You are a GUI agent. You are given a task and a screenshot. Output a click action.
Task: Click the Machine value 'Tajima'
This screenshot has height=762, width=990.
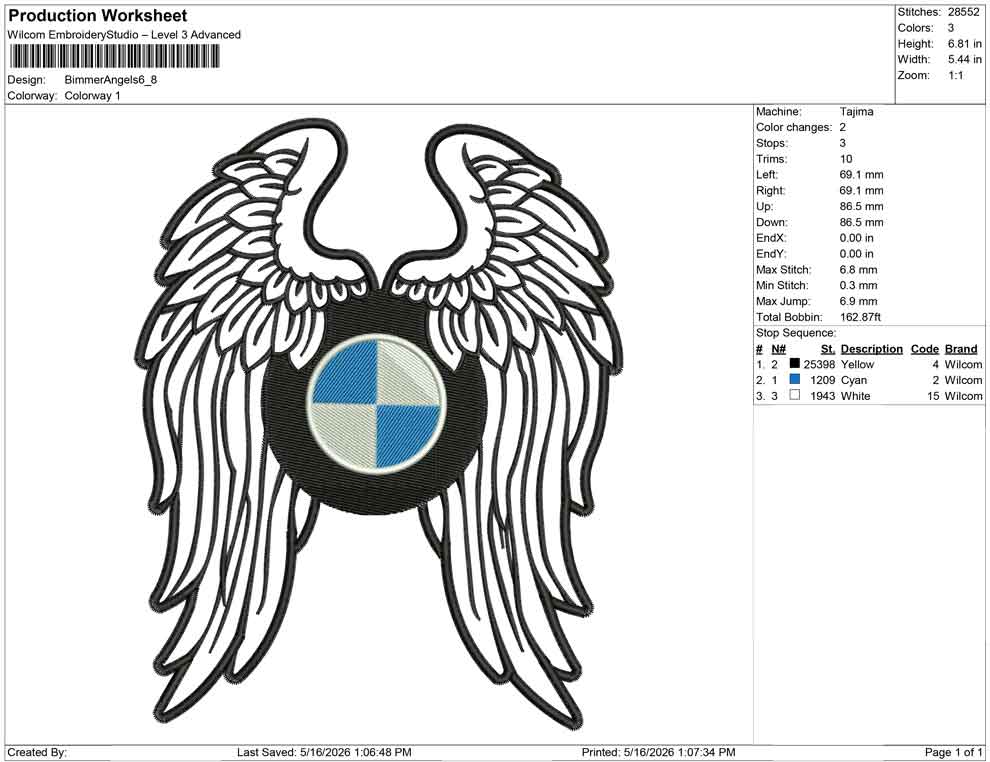click(857, 112)
